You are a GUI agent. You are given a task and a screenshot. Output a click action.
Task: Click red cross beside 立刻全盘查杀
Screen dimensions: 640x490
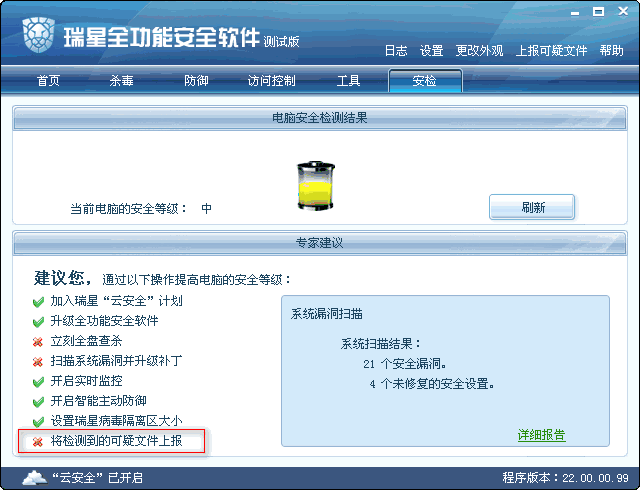point(38,341)
